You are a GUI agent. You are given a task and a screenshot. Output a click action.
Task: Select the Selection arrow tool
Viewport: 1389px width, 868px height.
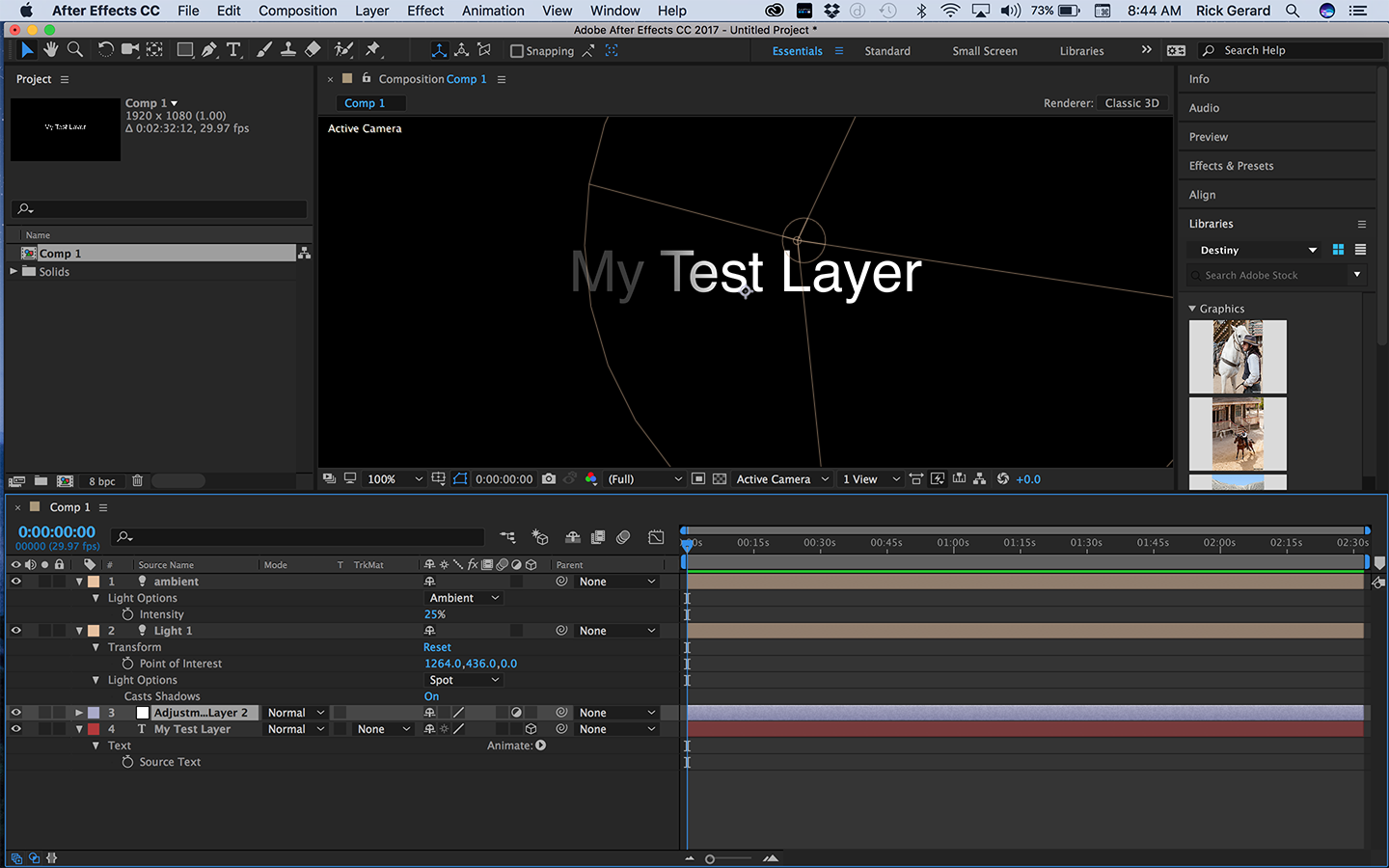click(27, 50)
